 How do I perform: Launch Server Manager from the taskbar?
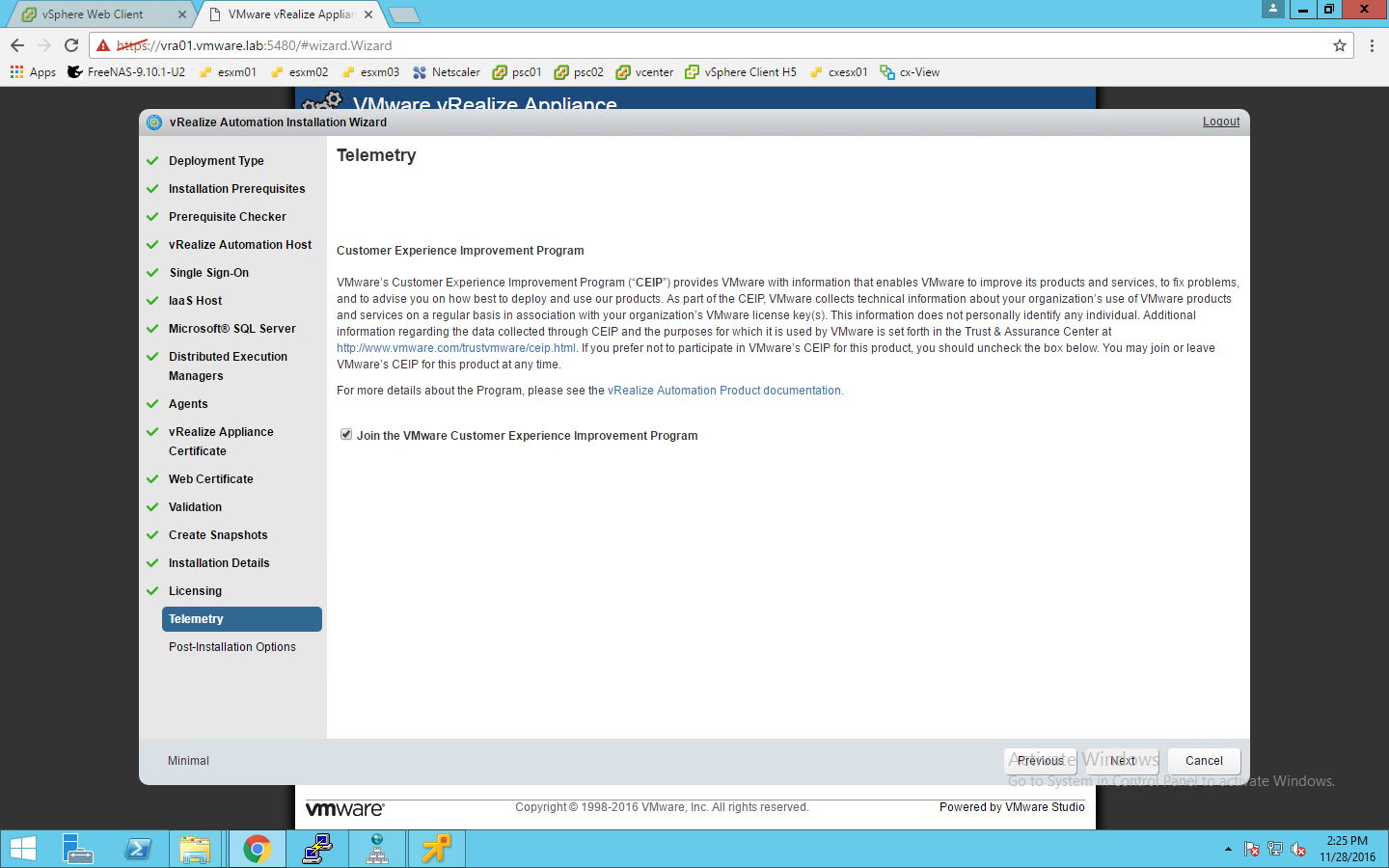77,849
